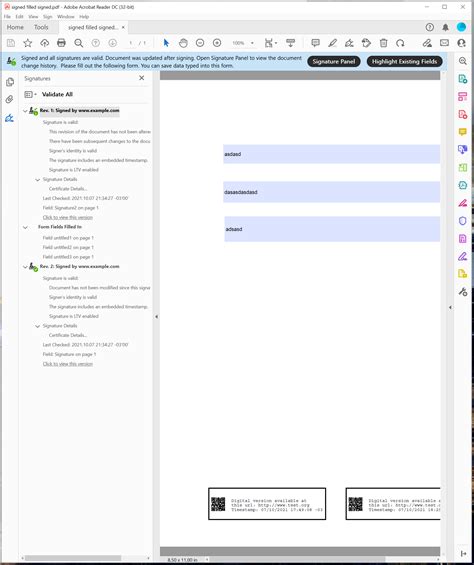
Task: Collapse the Form Fields Filled In node
Action: click(x=25, y=227)
